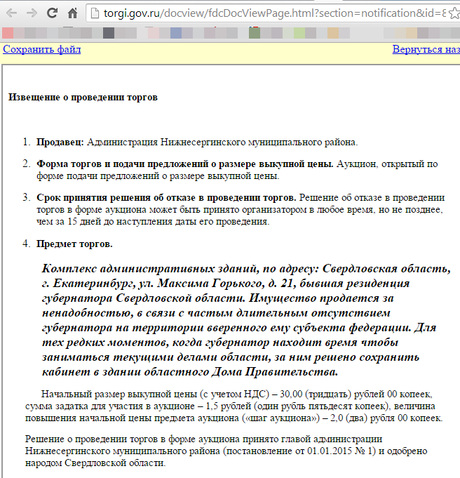Open the browser home page

pos(72,13)
